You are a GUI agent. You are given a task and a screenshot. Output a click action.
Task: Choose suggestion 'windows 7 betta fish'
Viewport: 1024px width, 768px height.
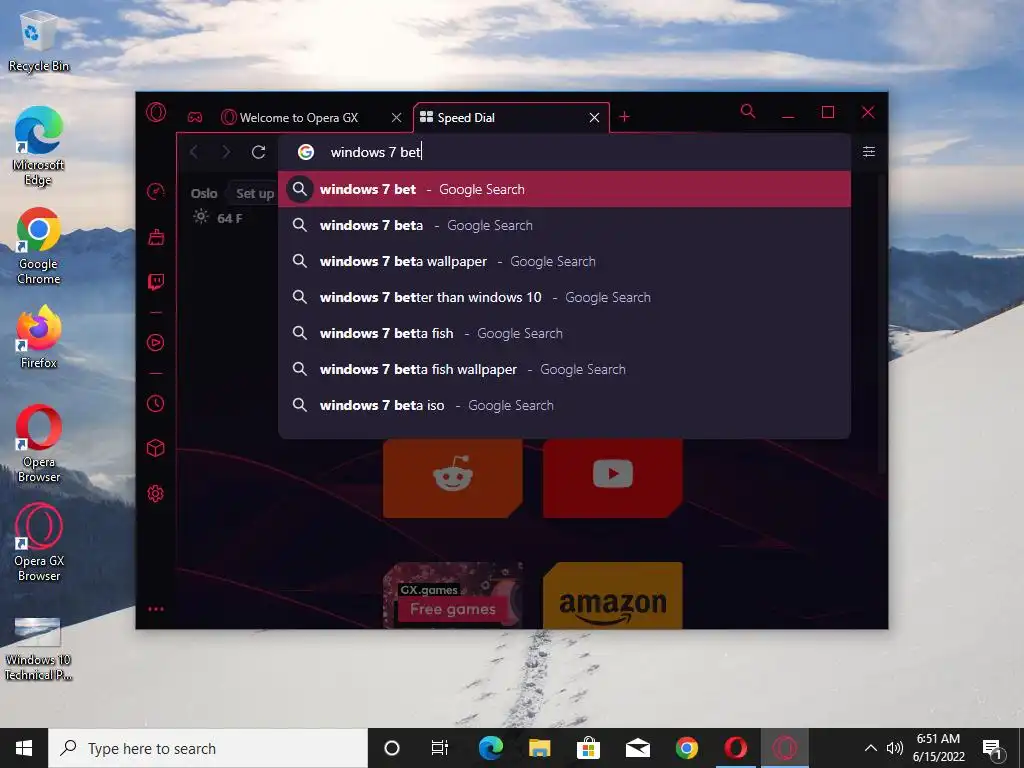point(564,333)
